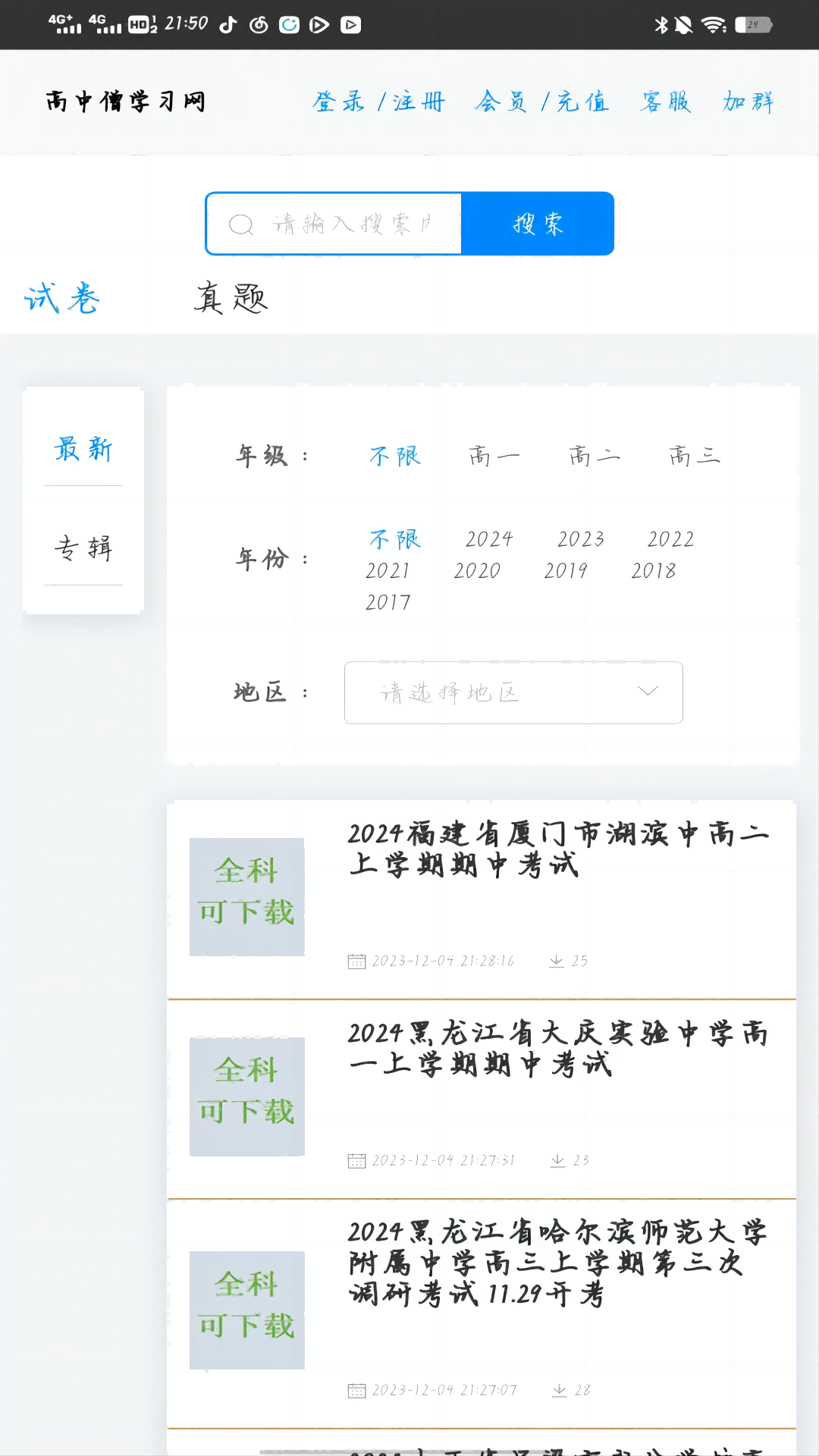Select 高三 grade filter
Viewport: 819px width, 1456px height.
695,456
